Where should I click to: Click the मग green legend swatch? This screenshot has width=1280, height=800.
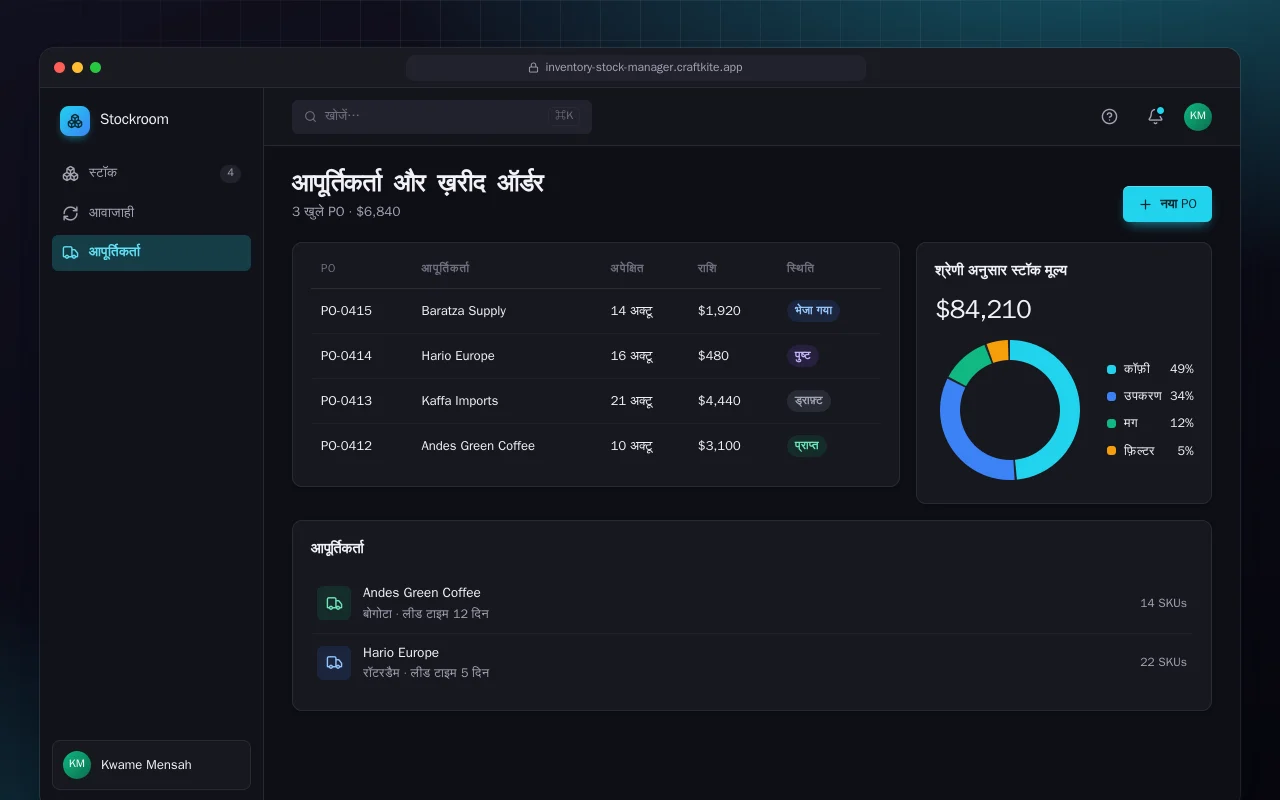1111,424
